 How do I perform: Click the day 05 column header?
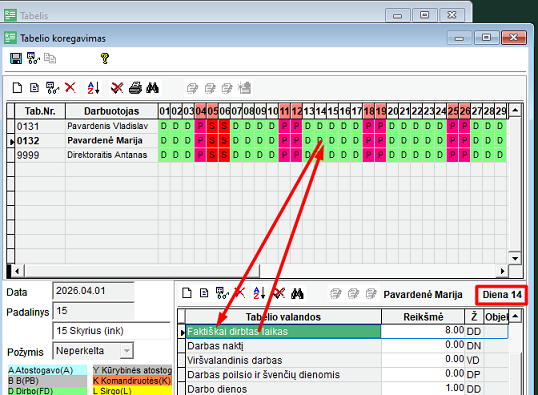(x=212, y=111)
